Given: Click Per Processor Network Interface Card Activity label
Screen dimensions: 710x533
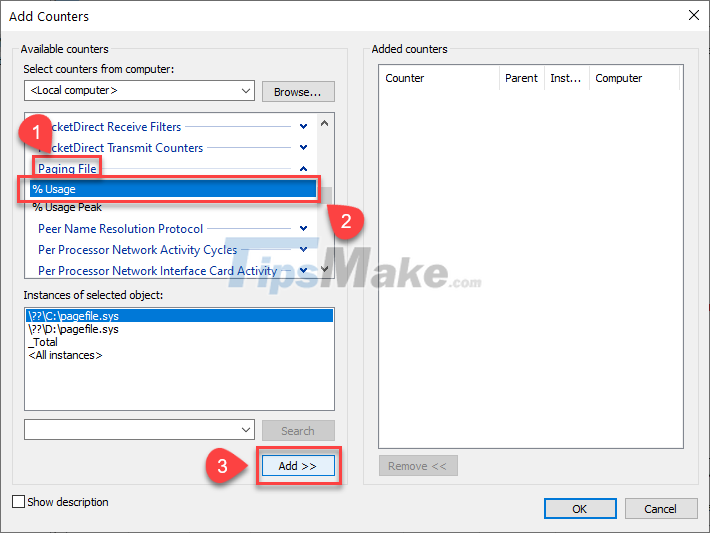Looking at the screenshot, I should point(158,270).
